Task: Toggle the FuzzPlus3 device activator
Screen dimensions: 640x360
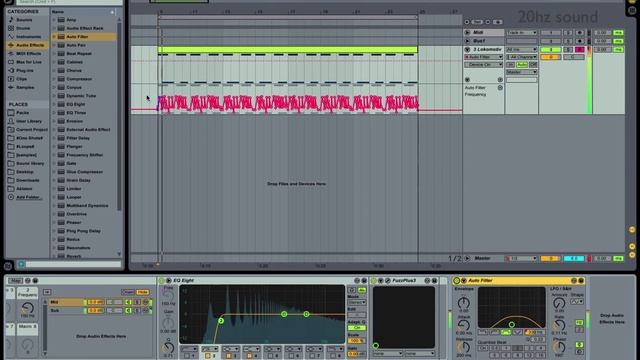Action: 373,280
